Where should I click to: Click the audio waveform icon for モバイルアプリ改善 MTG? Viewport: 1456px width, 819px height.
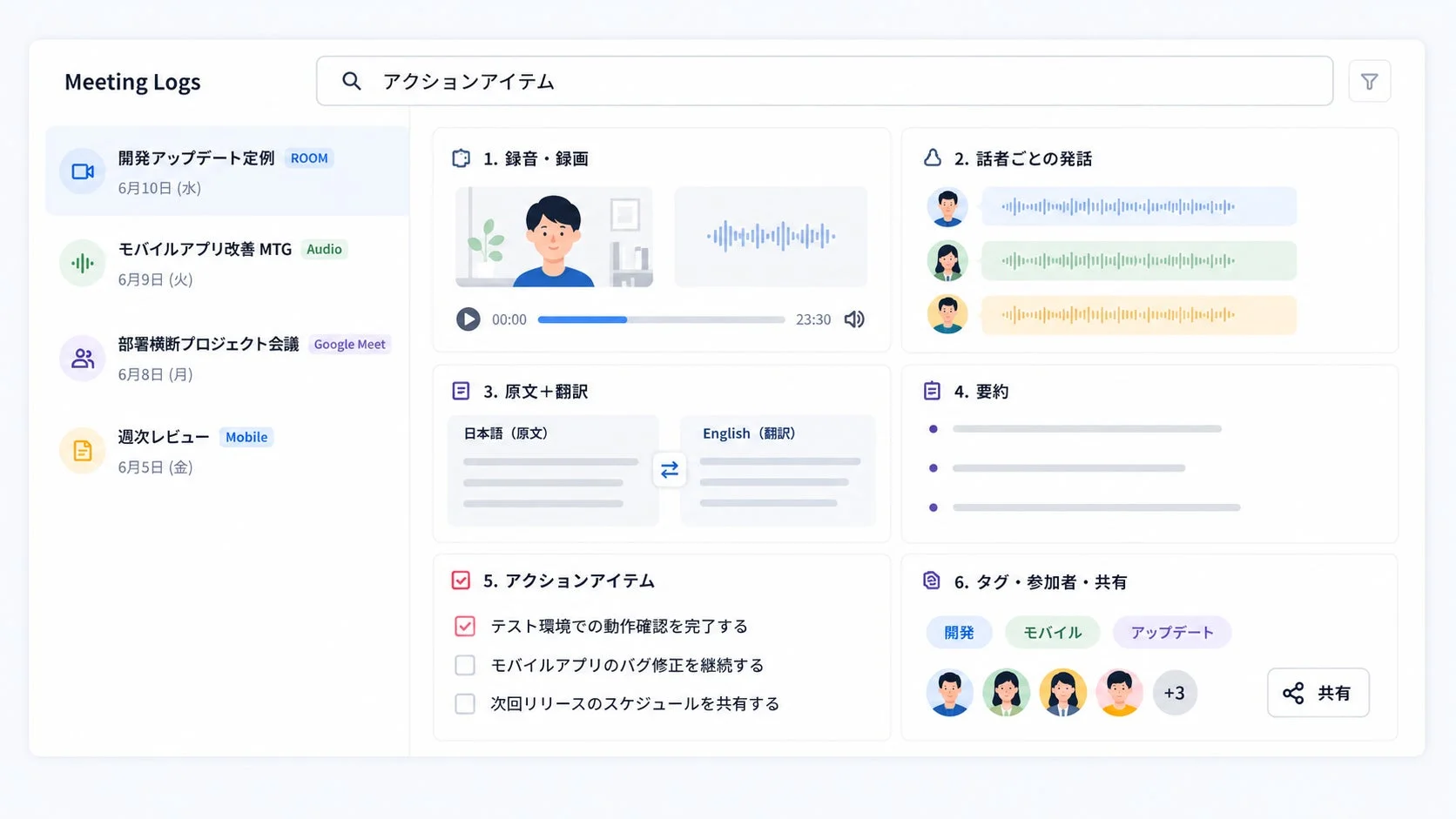[x=83, y=263]
